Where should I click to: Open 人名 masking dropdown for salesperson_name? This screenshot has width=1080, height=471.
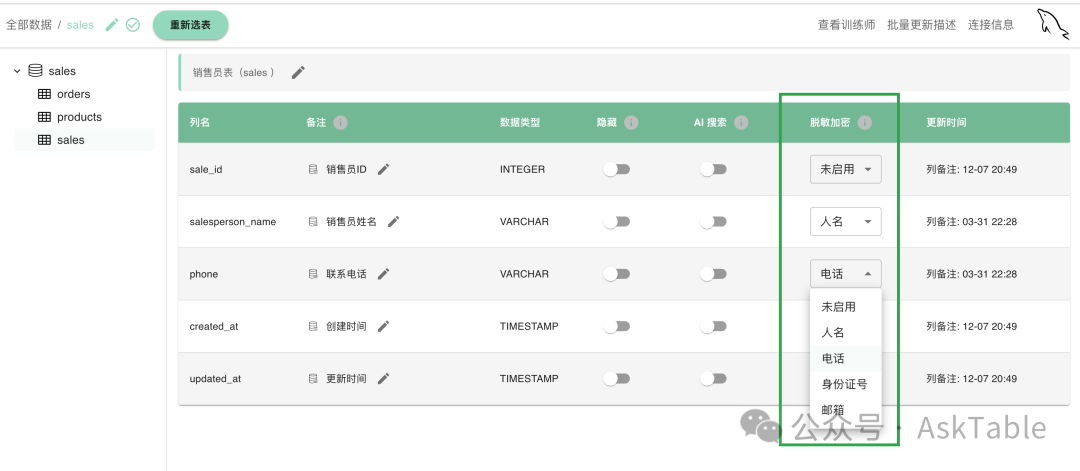pyautogui.click(x=845, y=222)
